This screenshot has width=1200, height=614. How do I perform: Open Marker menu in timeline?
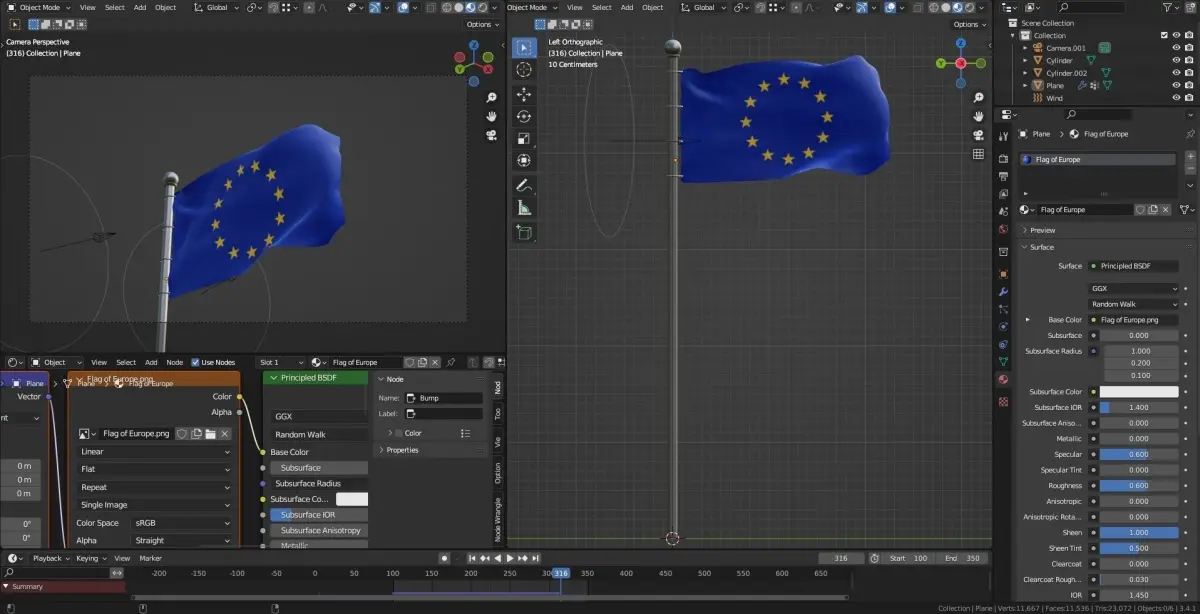pos(150,558)
